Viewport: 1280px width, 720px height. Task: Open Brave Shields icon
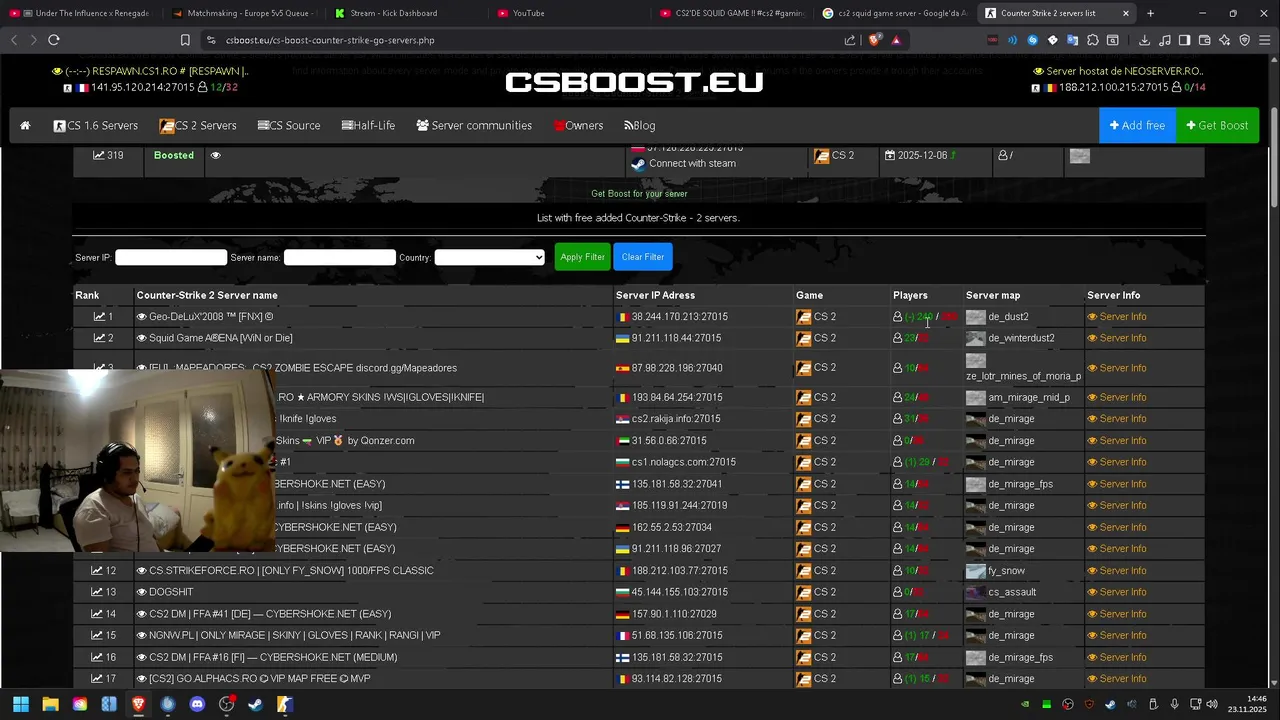pos(875,40)
